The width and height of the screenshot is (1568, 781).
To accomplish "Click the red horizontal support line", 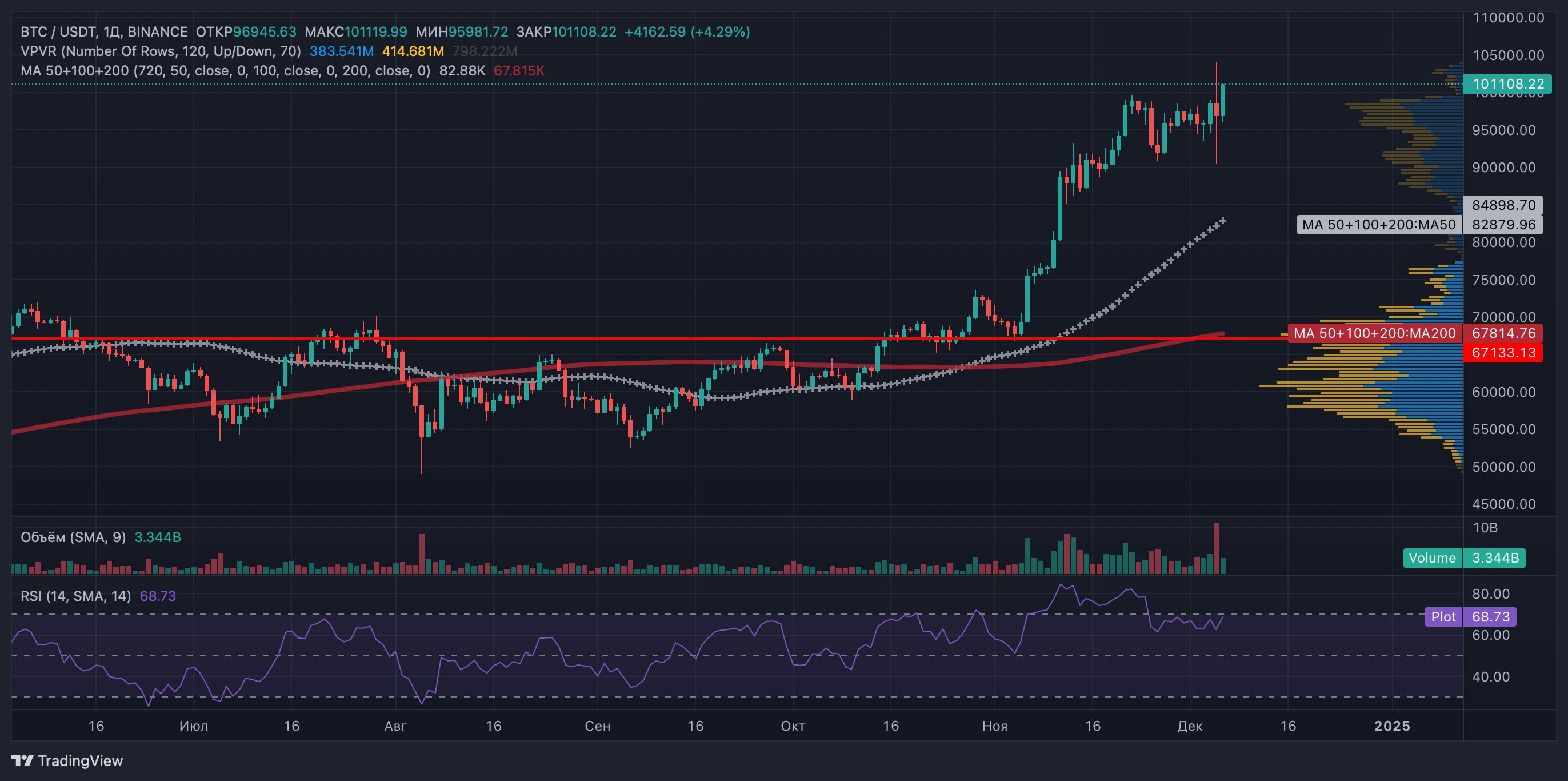I will (x=609, y=338).
